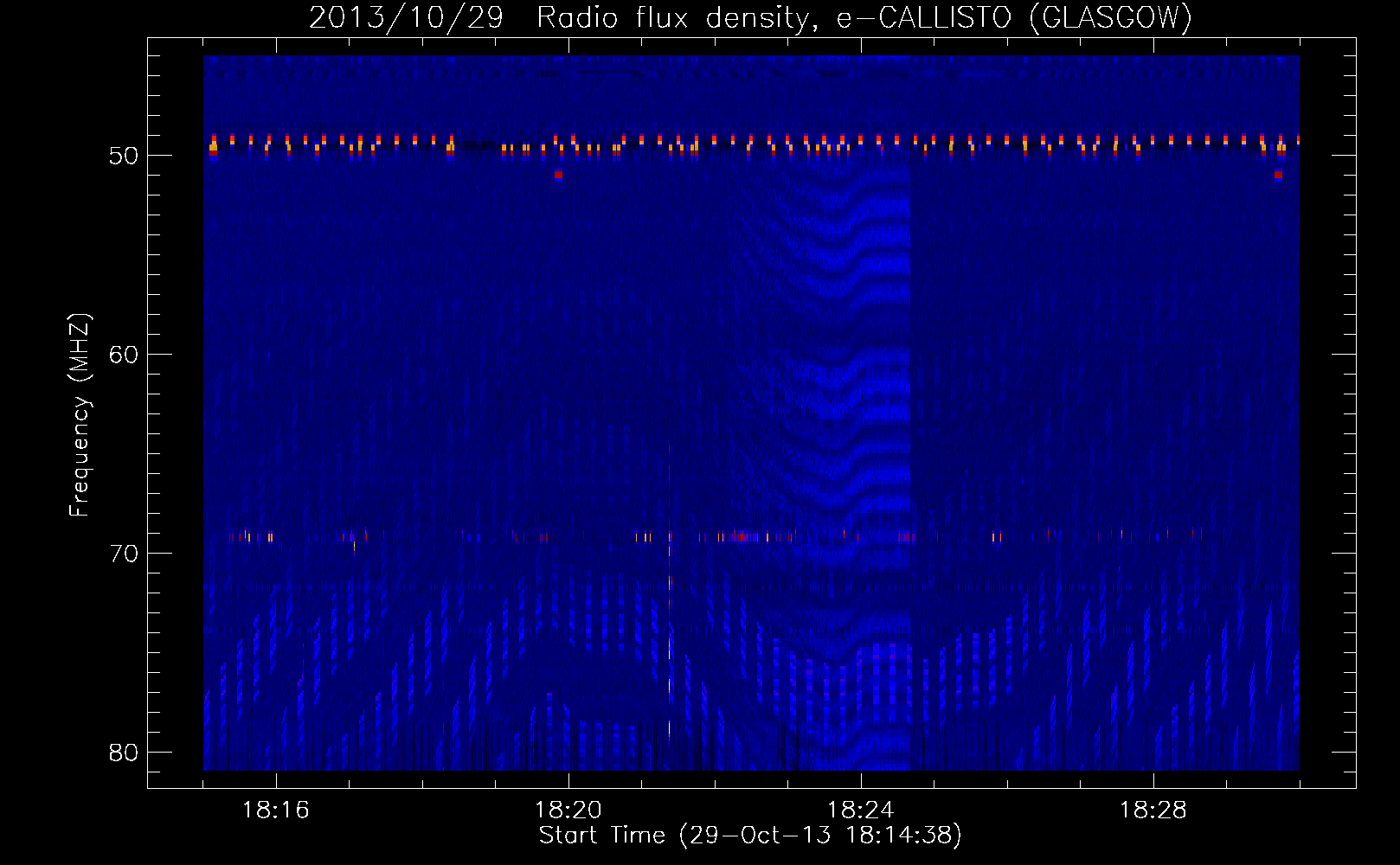Click the 18:24 time tick label
This screenshot has height=865, width=1400.
pos(861,811)
